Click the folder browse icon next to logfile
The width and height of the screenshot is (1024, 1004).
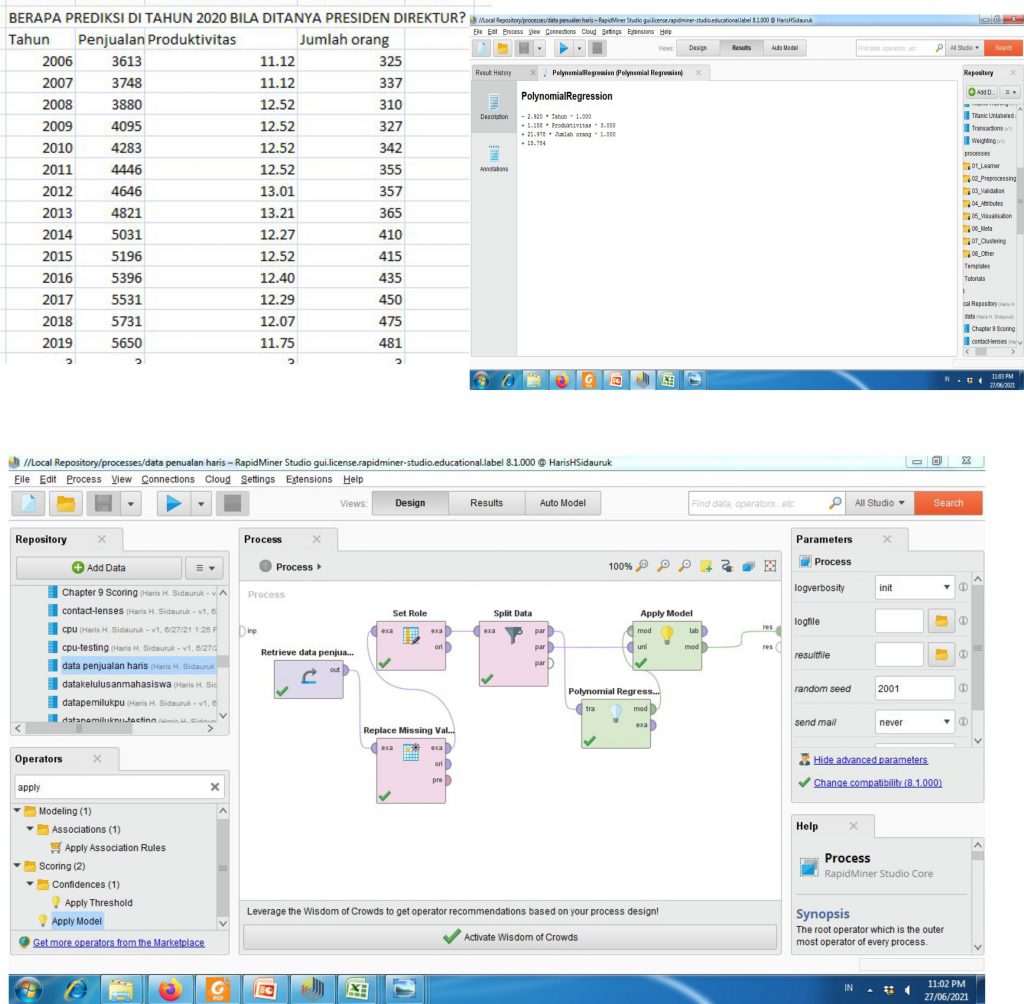click(940, 622)
